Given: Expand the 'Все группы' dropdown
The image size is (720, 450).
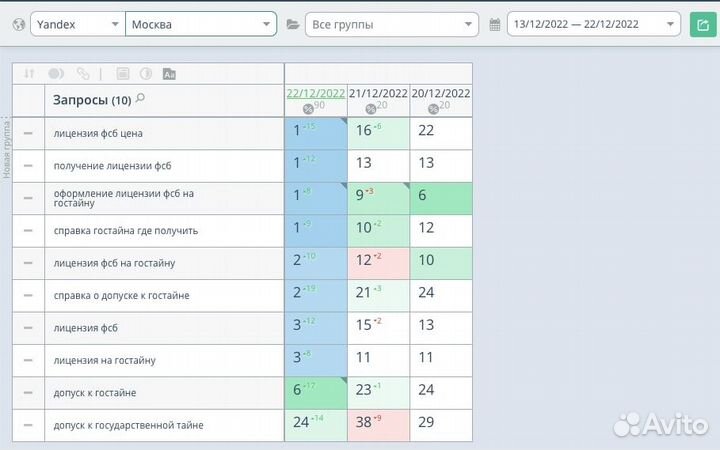Looking at the screenshot, I should click(x=391, y=24).
